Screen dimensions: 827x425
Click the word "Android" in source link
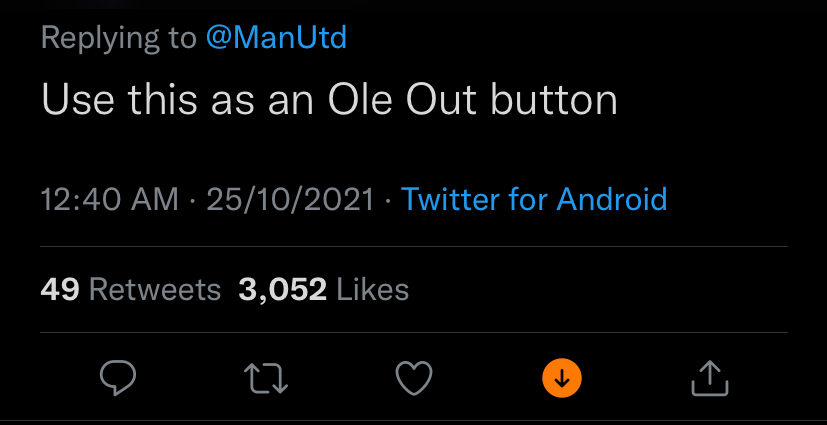[x=611, y=199]
